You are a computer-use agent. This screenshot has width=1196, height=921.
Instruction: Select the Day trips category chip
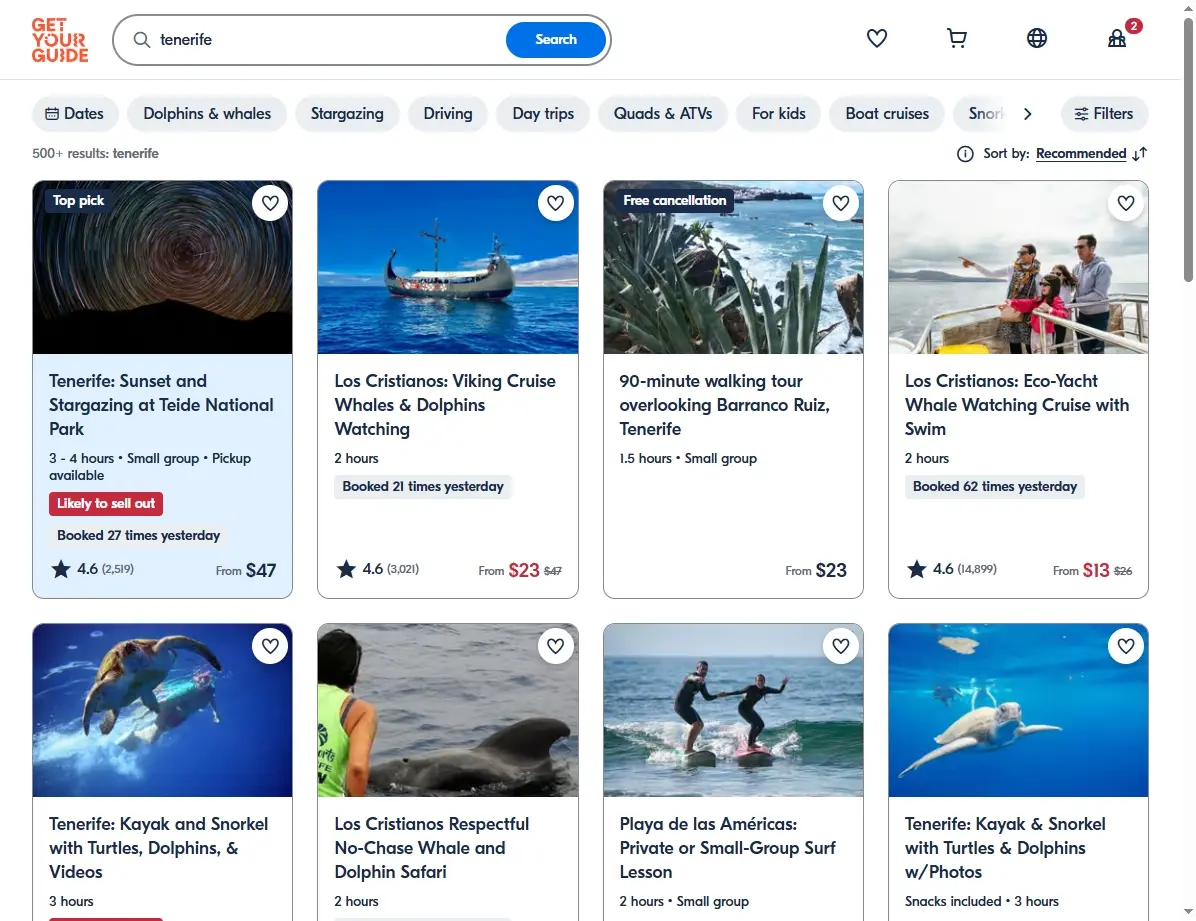543,114
